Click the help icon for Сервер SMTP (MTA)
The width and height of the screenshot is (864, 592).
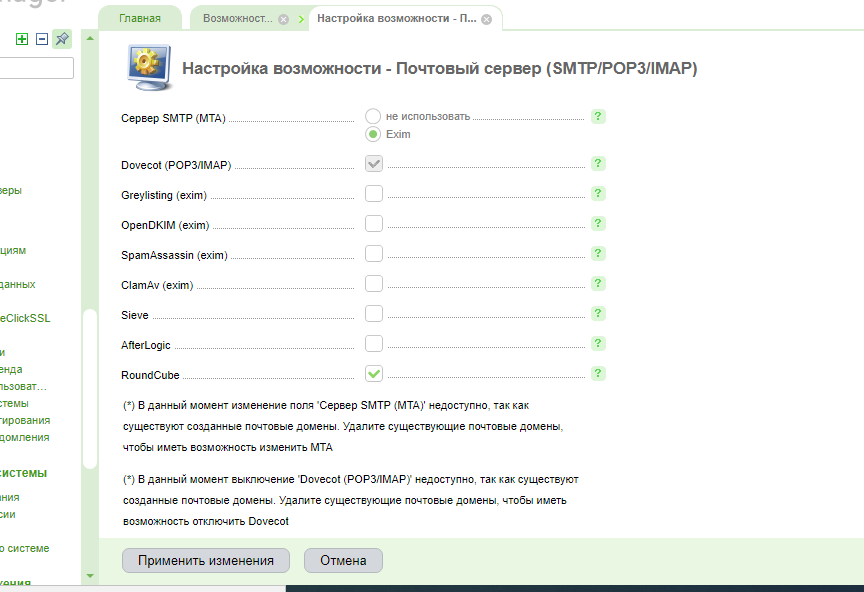pyautogui.click(x=598, y=117)
